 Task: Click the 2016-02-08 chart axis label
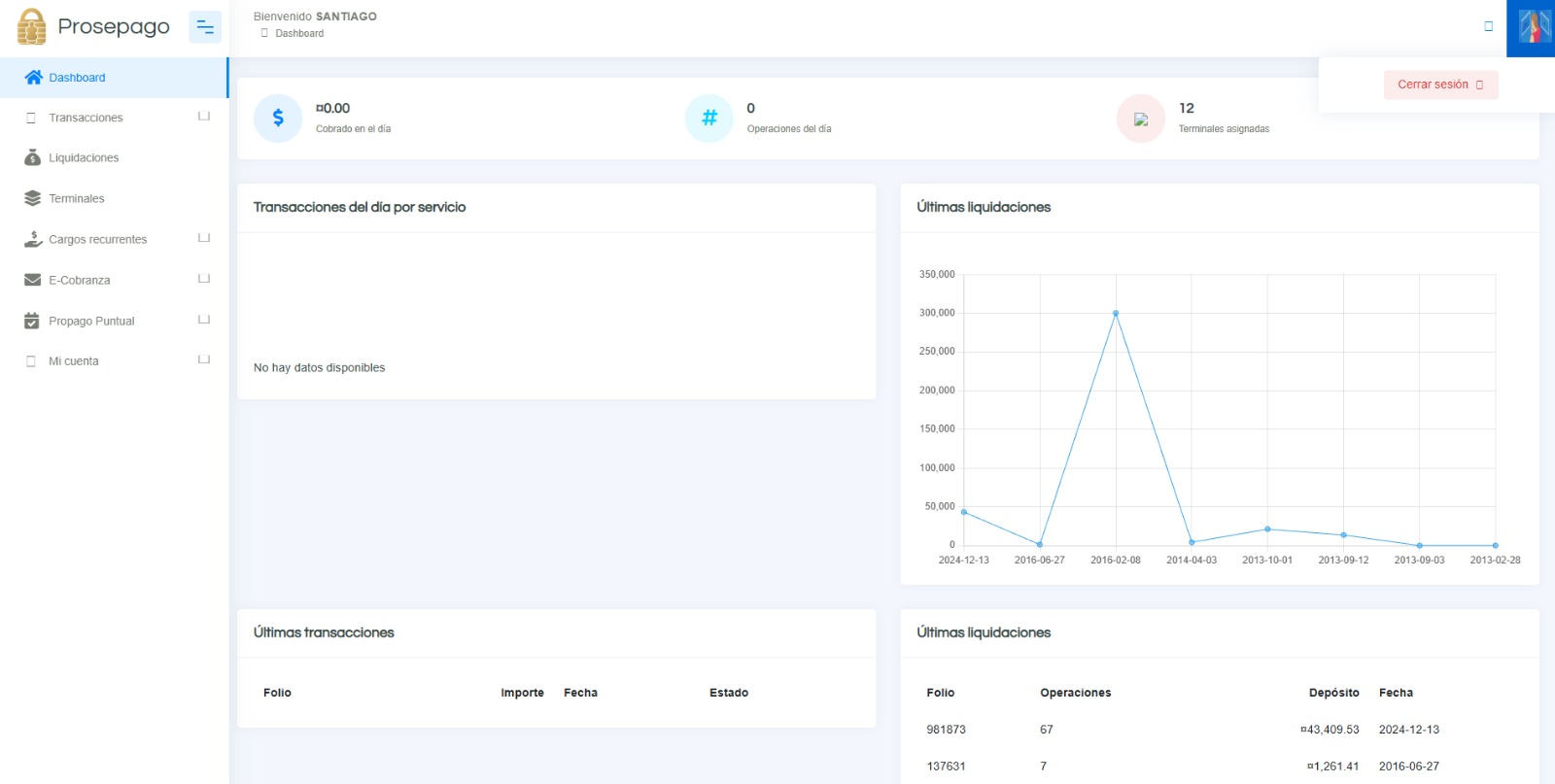click(x=1116, y=560)
